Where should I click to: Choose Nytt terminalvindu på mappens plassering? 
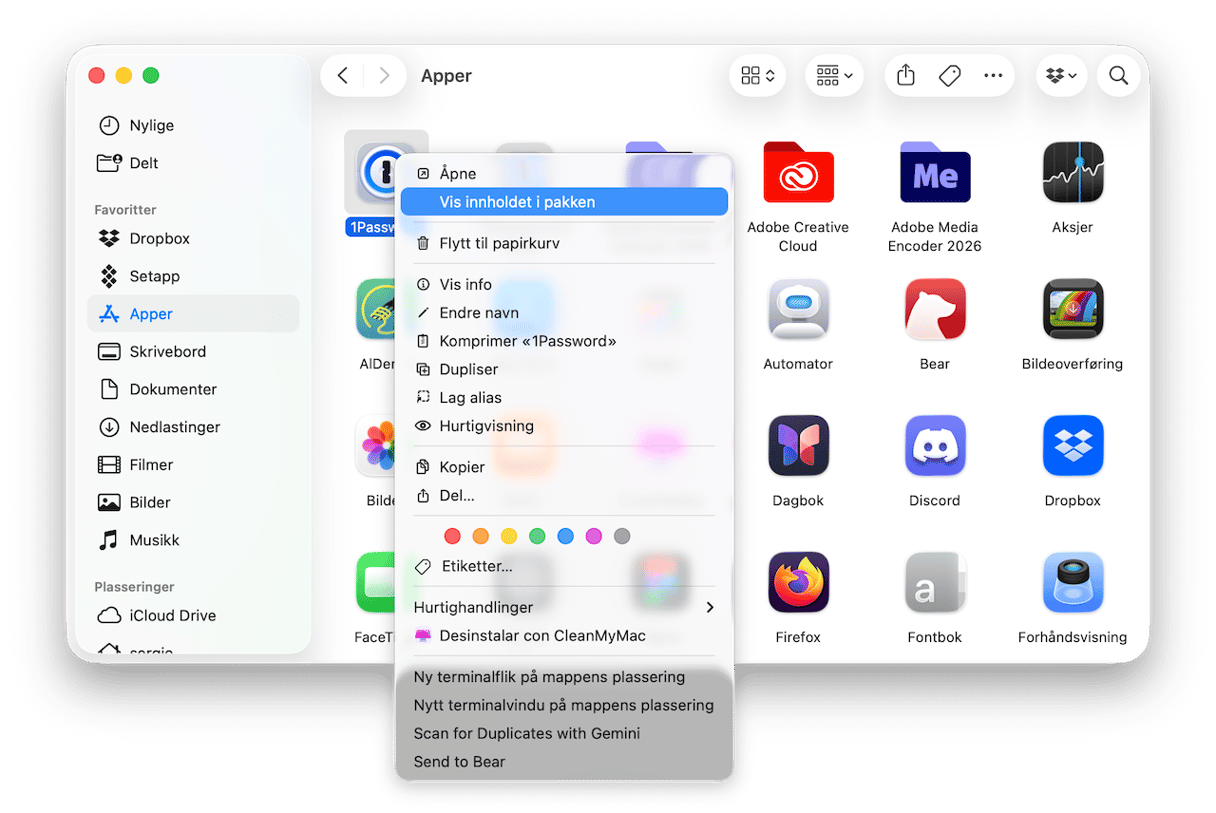click(565, 705)
